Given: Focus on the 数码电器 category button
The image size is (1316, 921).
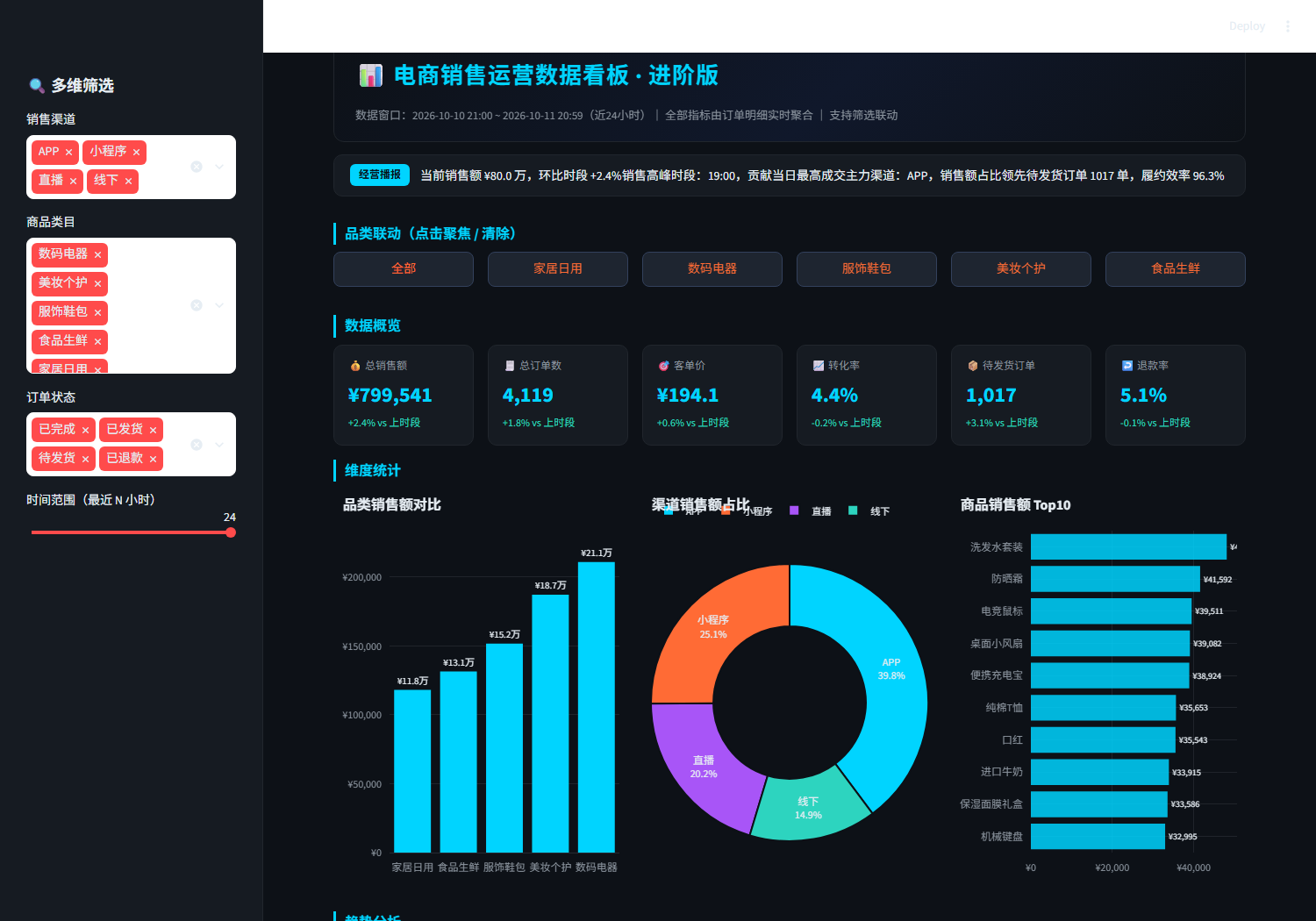Looking at the screenshot, I should [x=712, y=269].
